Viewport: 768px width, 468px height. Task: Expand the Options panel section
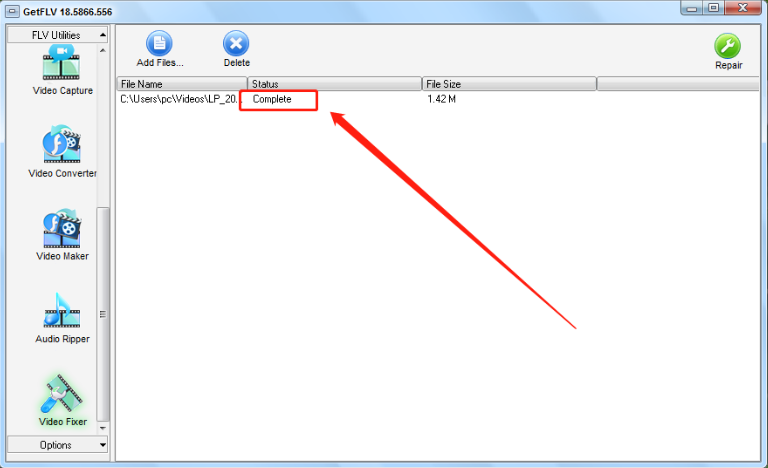57,445
